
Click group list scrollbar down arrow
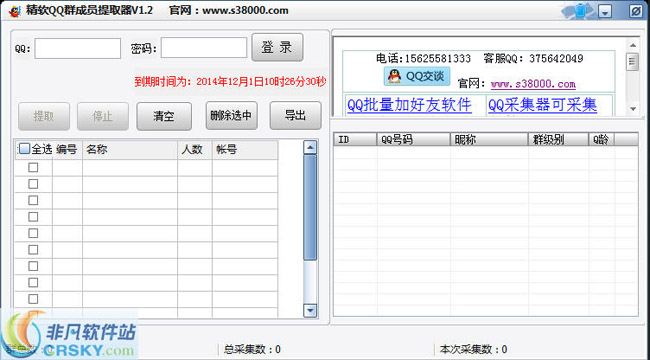coord(310,310)
